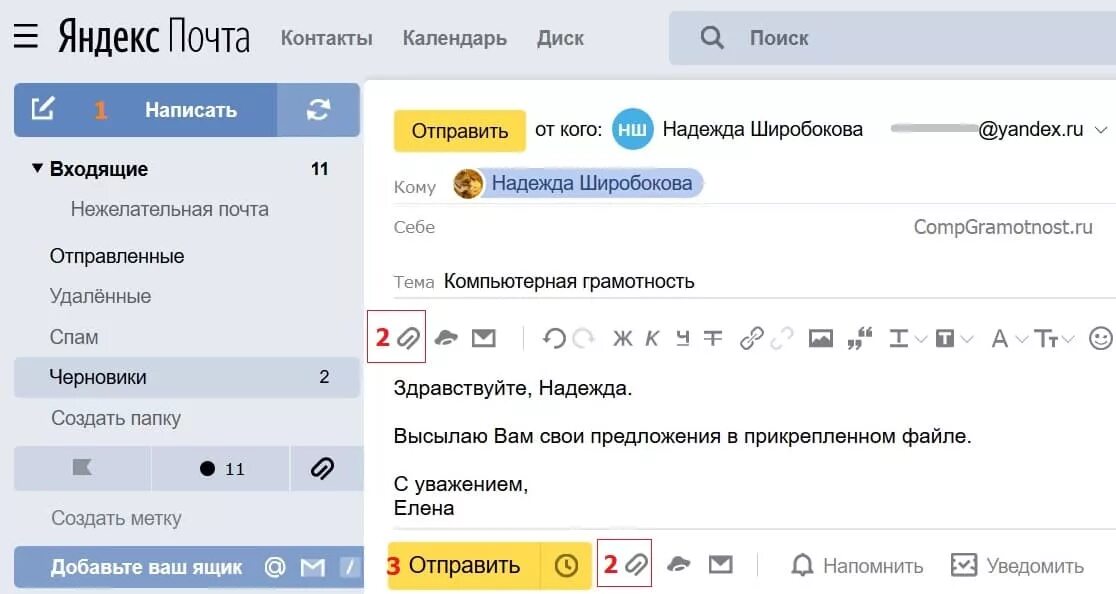
Task: Open the font size Tт dropdown
Action: (1053, 339)
